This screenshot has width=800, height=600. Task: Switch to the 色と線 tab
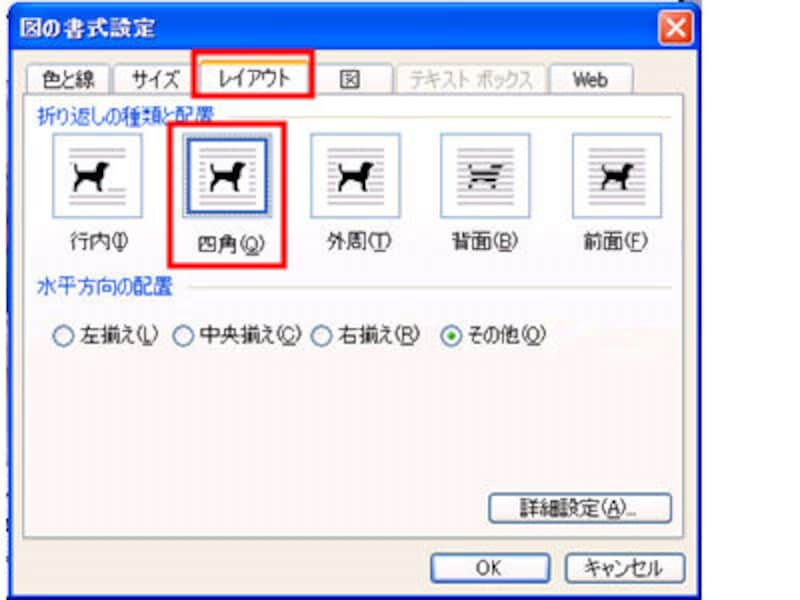68,80
